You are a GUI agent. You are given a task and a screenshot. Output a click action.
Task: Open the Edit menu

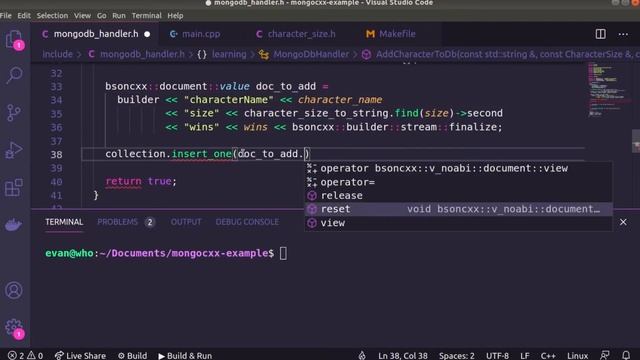[x=24, y=16]
